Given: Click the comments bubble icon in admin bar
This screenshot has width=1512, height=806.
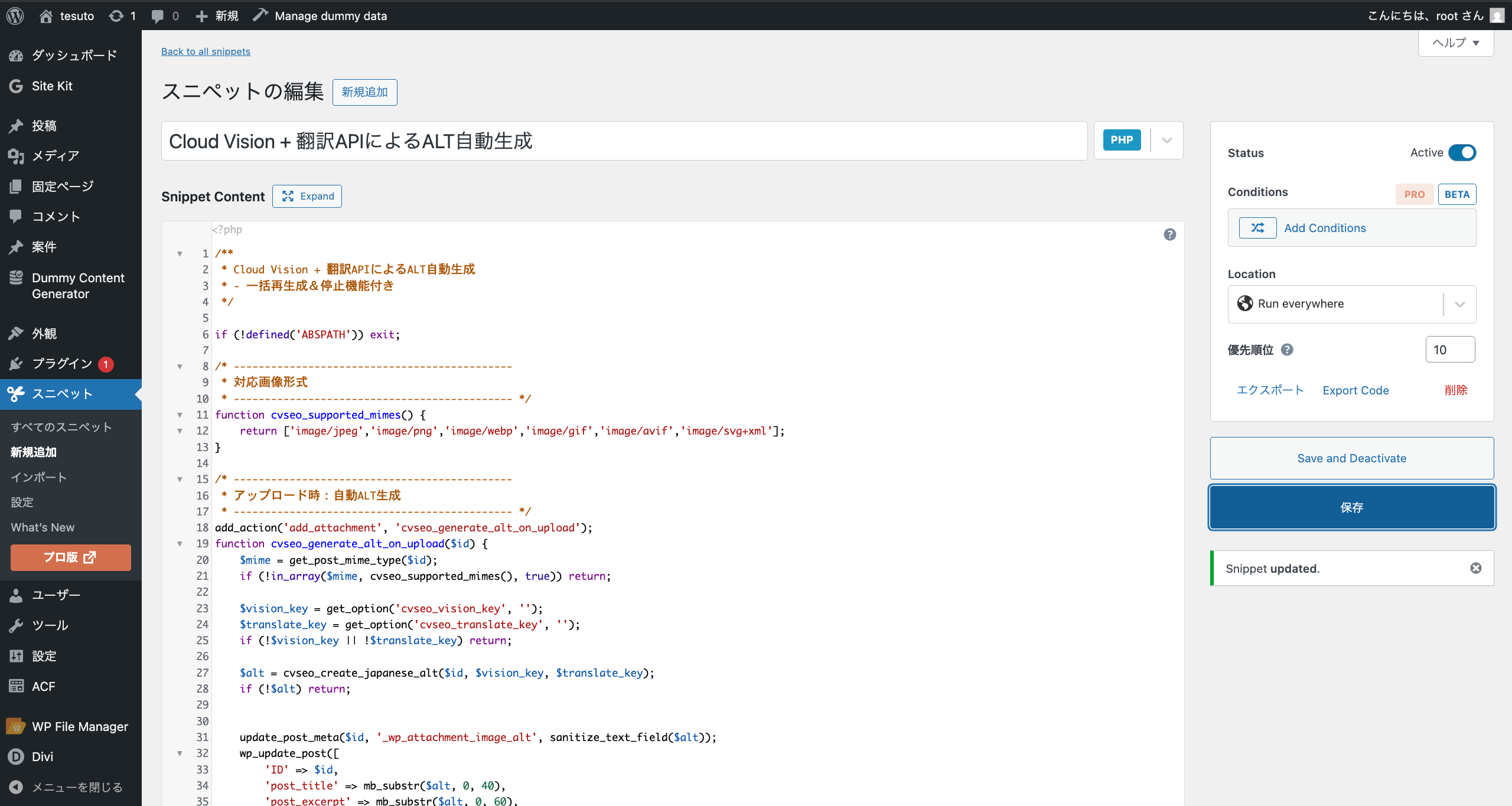Looking at the screenshot, I should point(157,16).
